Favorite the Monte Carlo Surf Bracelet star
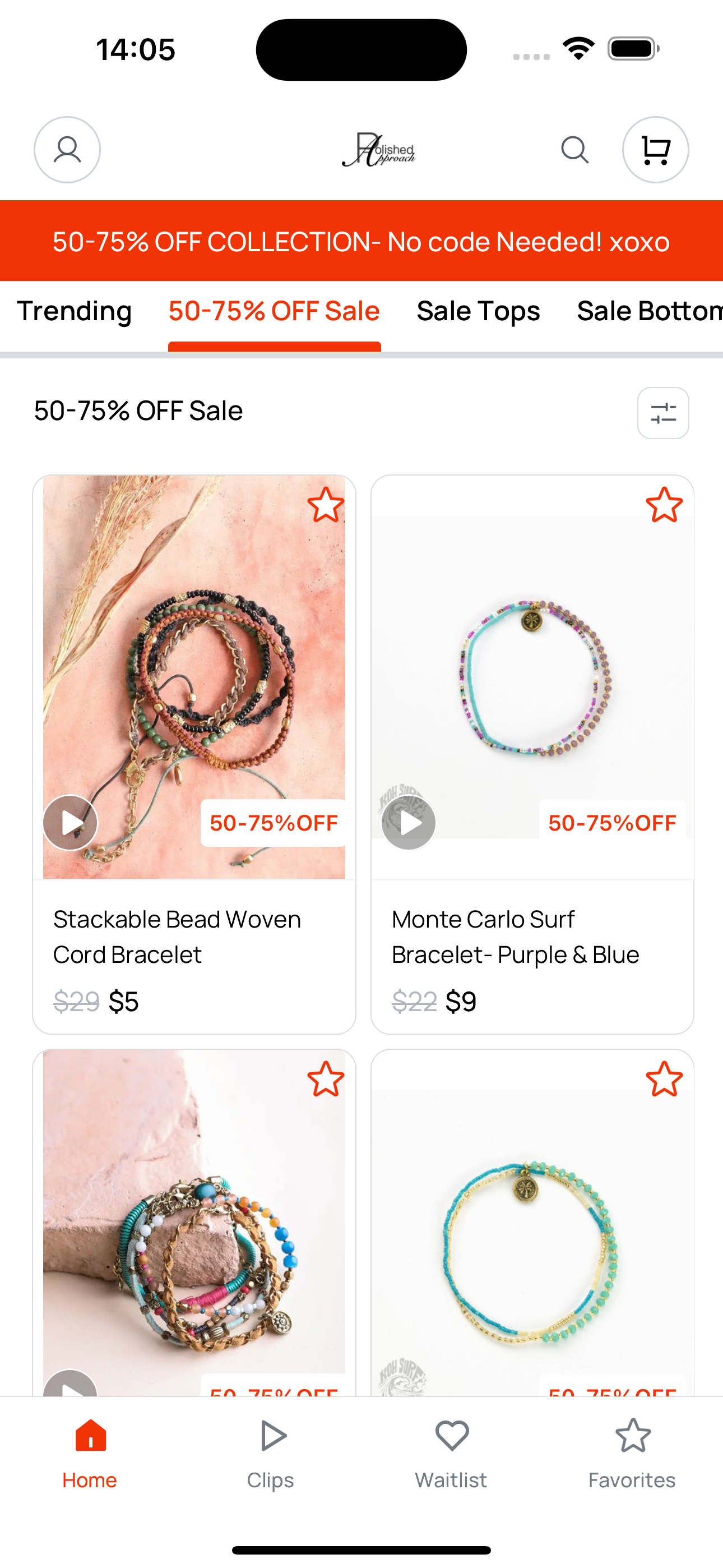Screen dimensions: 723x1568 click(664, 505)
